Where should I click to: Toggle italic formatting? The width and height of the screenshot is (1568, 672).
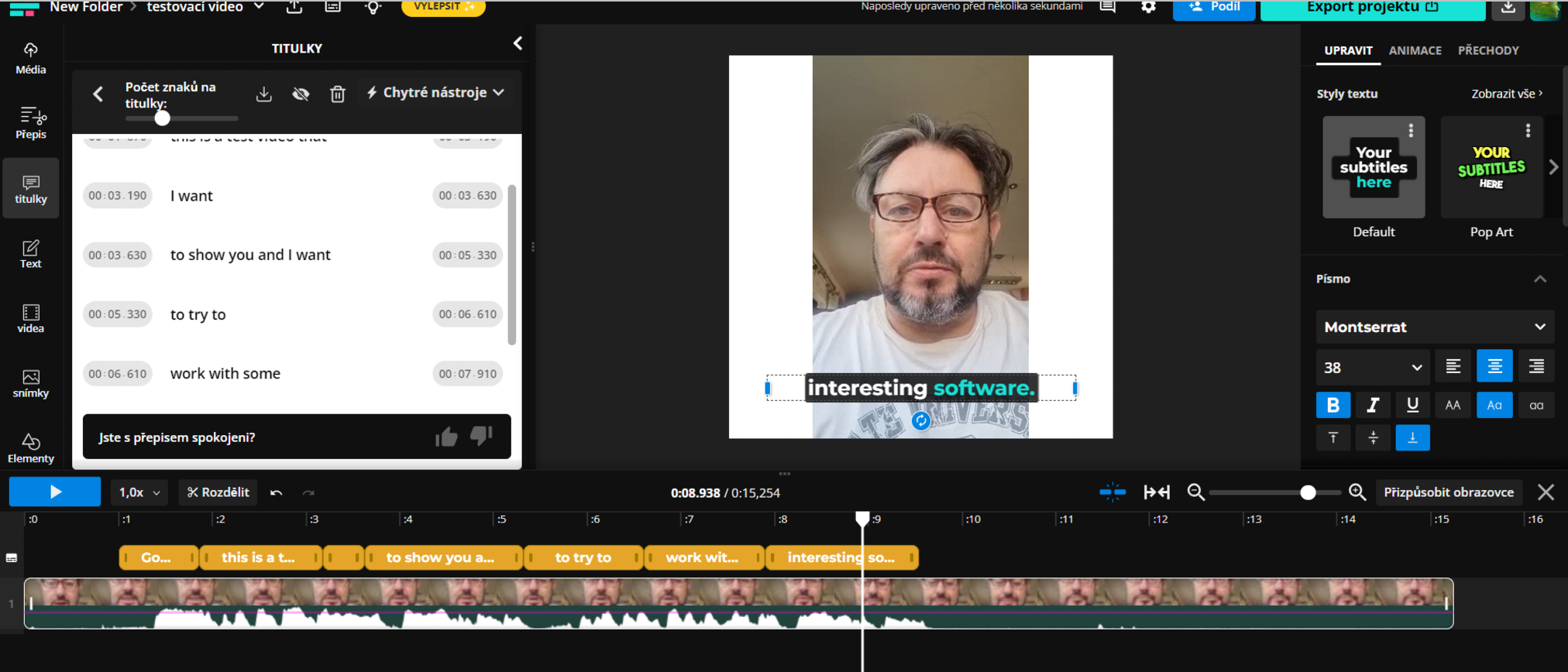(x=1373, y=405)
